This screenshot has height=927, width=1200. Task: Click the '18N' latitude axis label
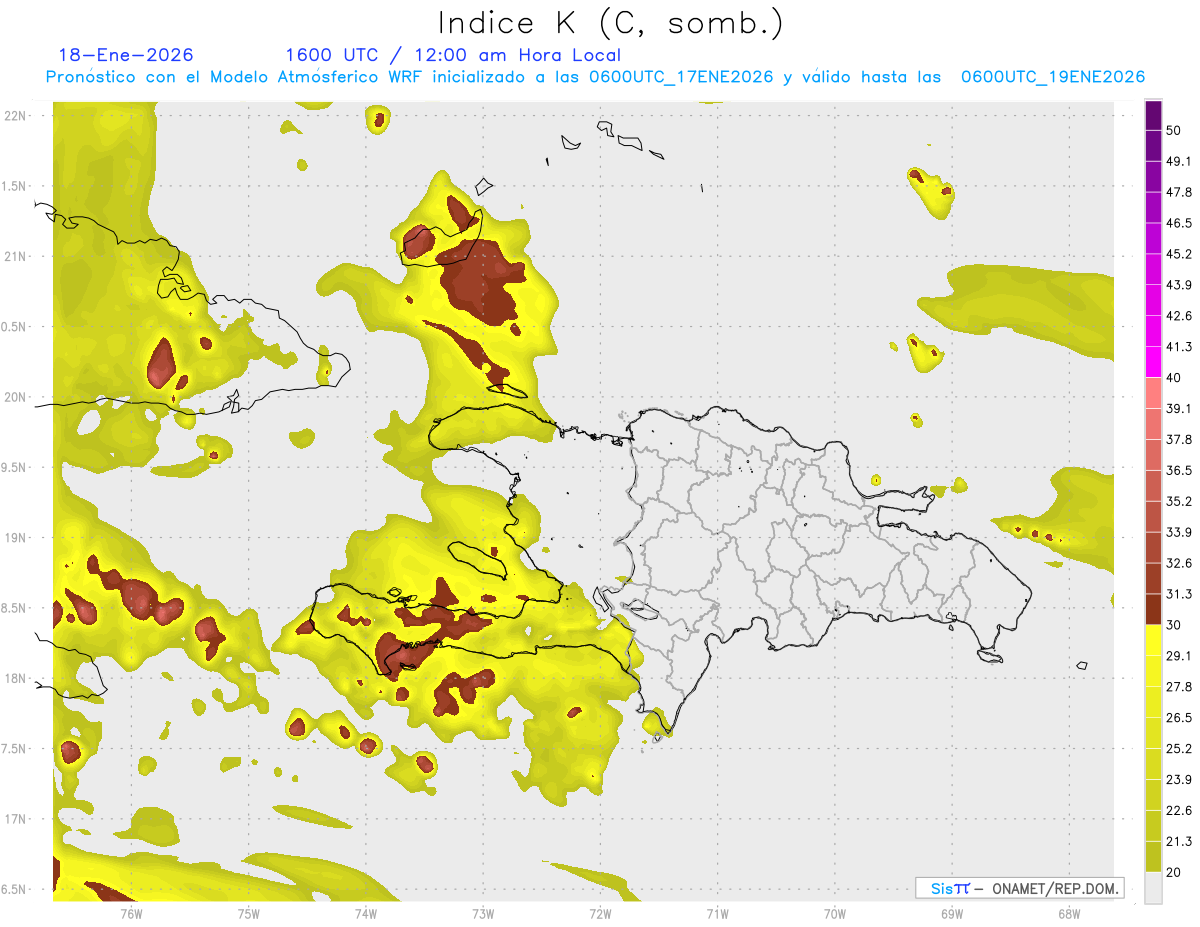[x=16, y=679]
